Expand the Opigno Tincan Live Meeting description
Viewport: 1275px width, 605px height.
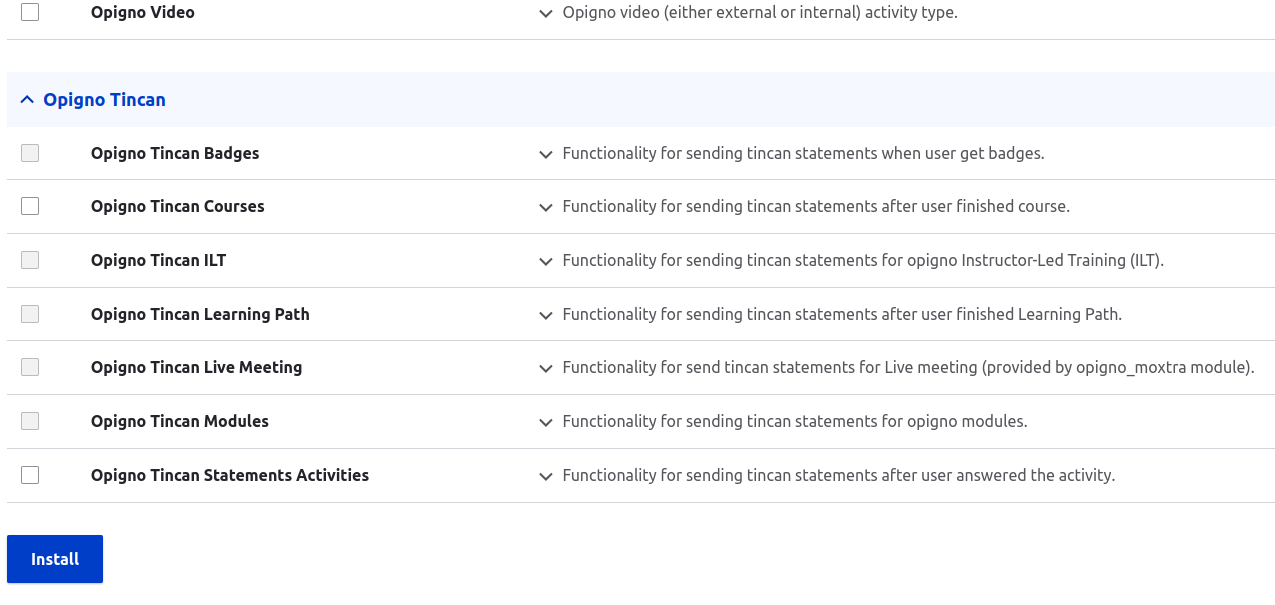point(545,369)
